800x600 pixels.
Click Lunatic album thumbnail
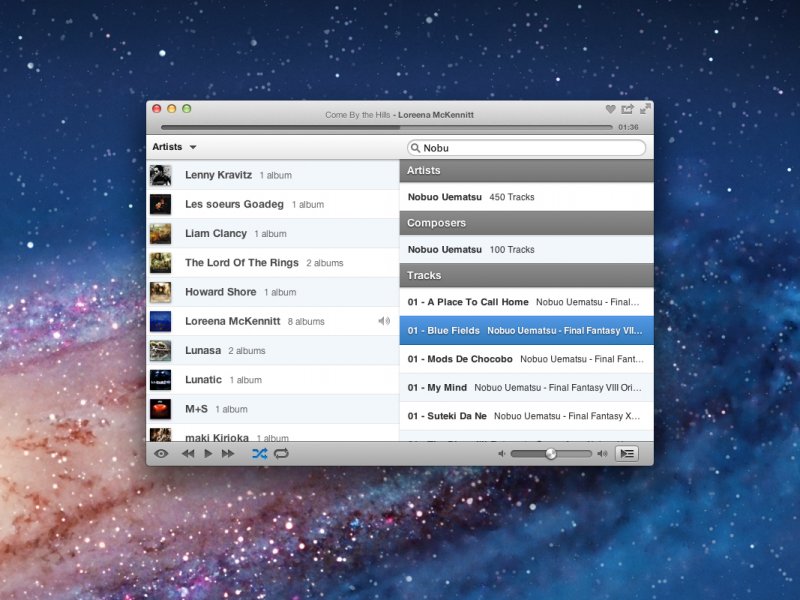160,380
